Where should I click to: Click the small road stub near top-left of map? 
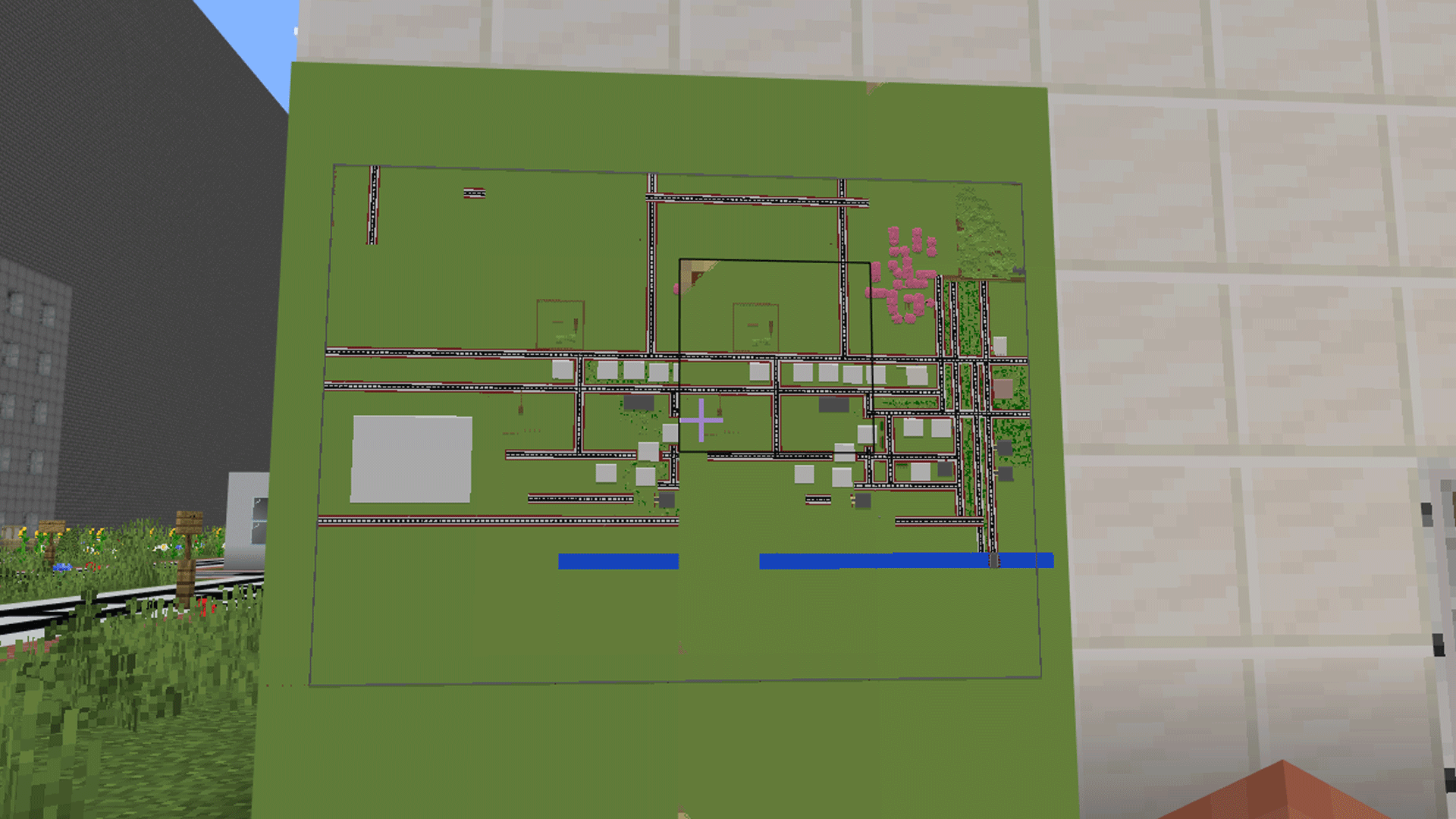[x=474, y=193]
